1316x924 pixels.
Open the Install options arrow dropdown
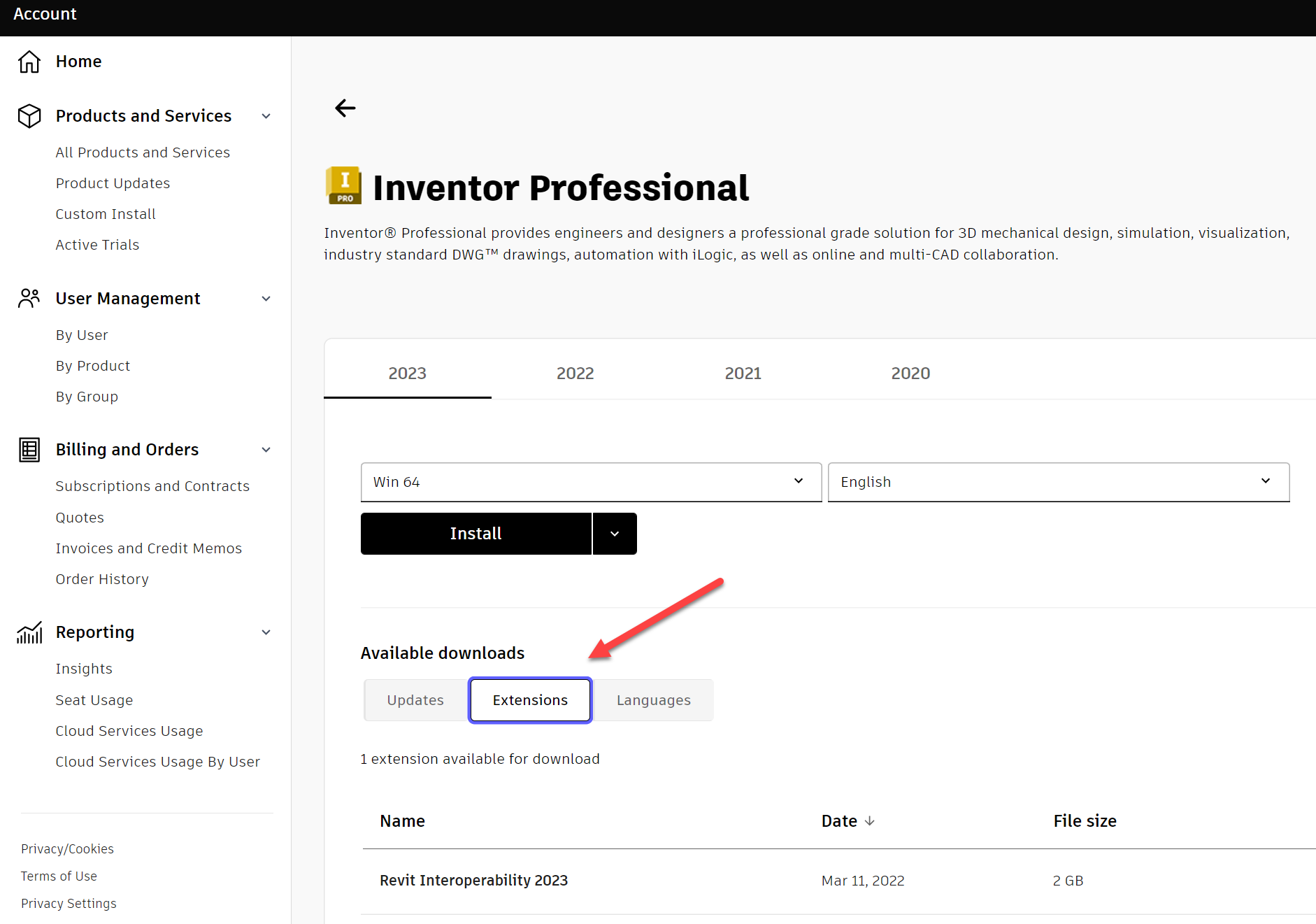[x=615, y=534]
